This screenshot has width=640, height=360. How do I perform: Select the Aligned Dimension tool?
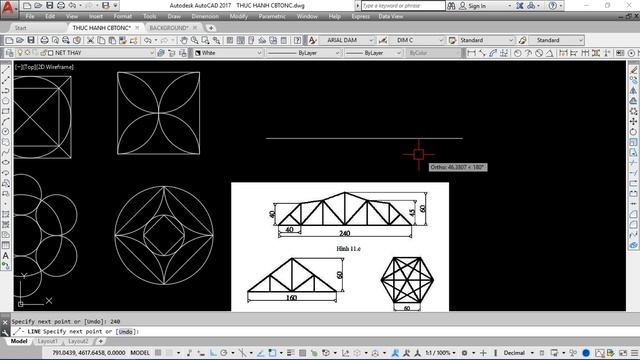[482, 53]
